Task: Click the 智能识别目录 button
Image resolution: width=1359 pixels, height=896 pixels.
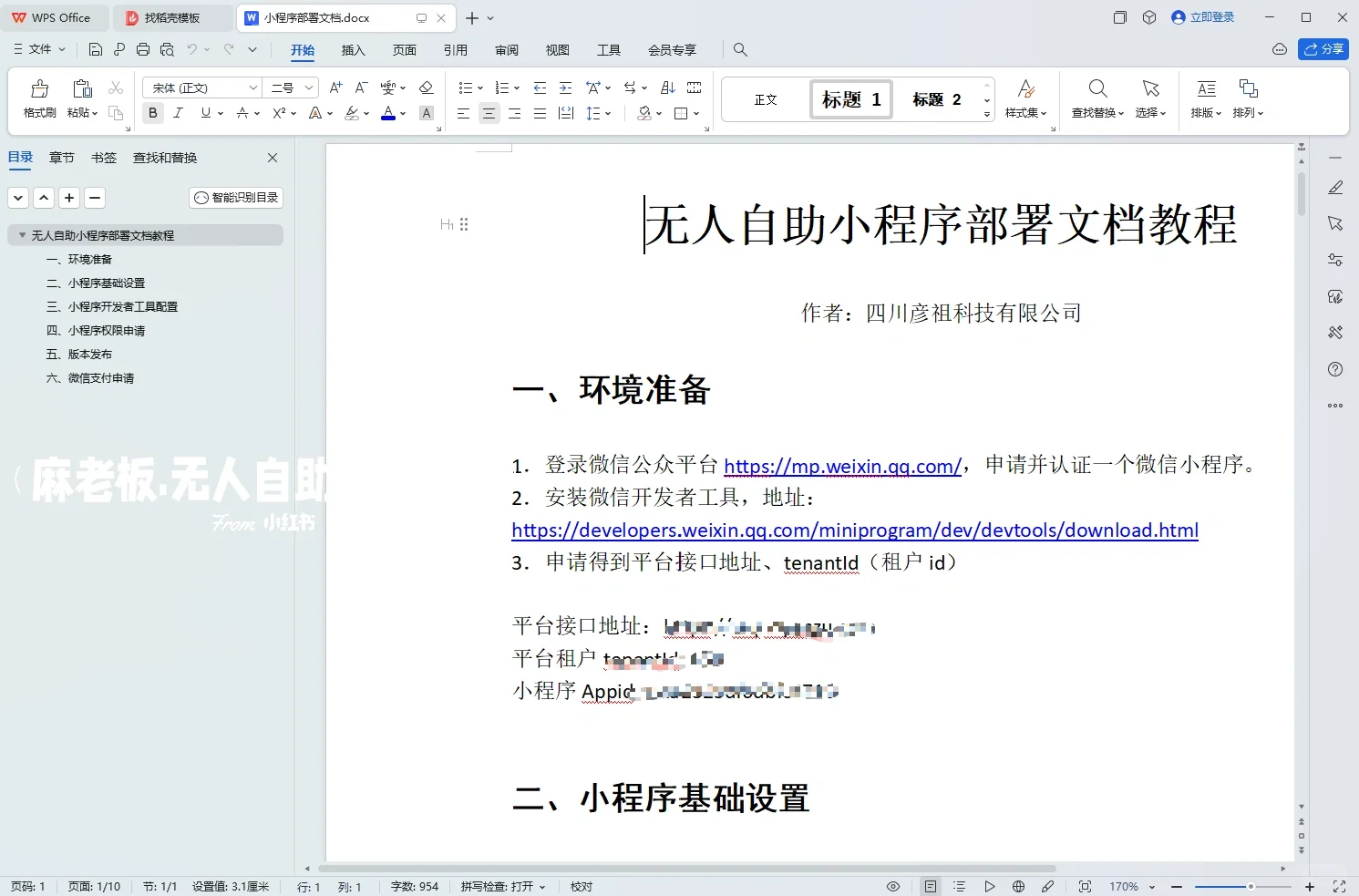Action: click(235, 197)
